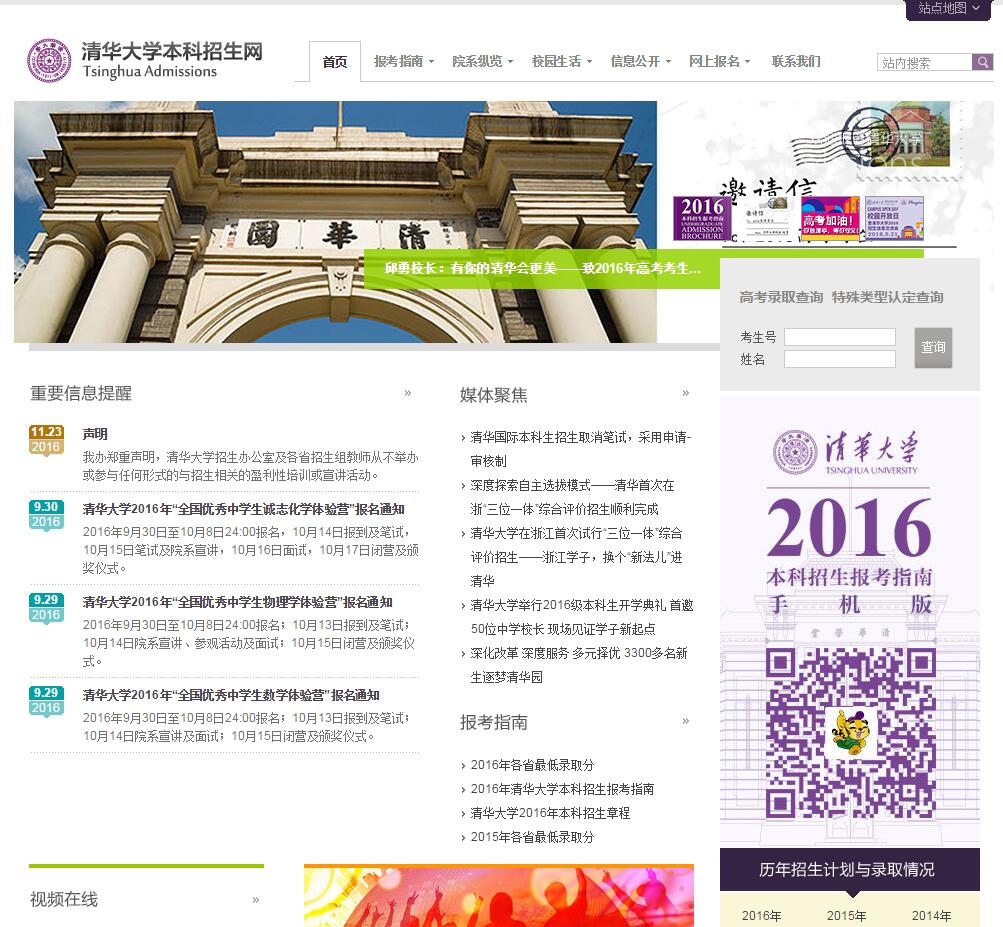
Task: Open 全国优秀中学生物理学体验营 notice
Action: point(237,602)
